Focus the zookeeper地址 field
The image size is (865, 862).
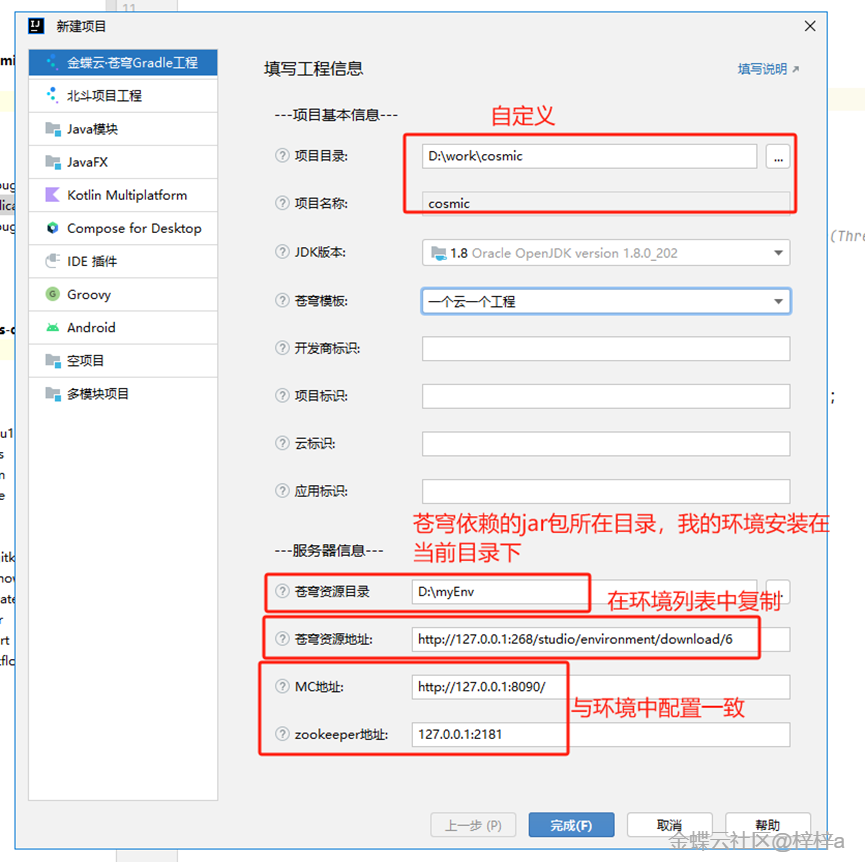pos(601,735)
